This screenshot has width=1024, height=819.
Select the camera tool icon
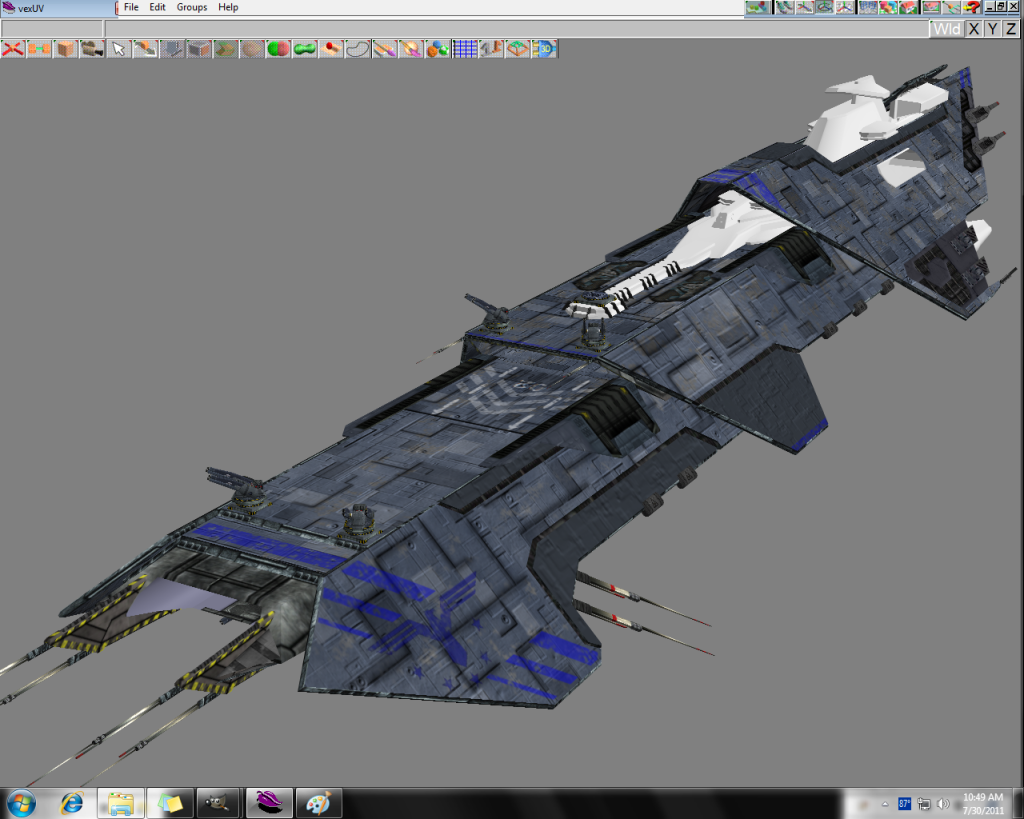[92, 49]
